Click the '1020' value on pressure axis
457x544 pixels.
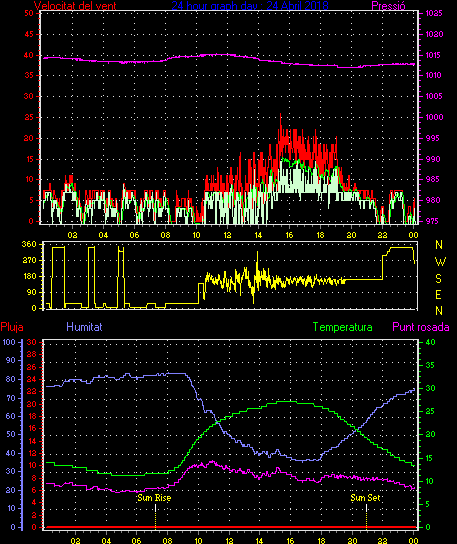(x=434, y=34)
